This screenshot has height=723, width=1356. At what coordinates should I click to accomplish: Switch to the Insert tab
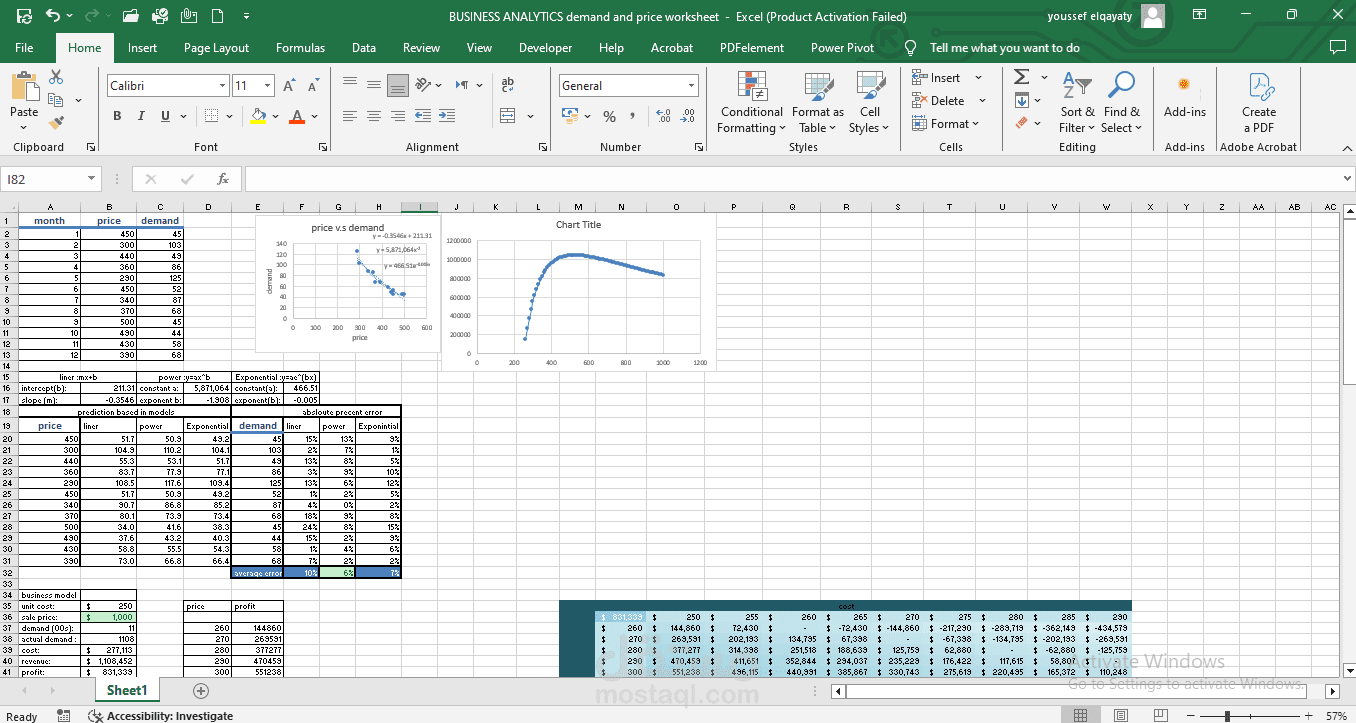(142, 47)
